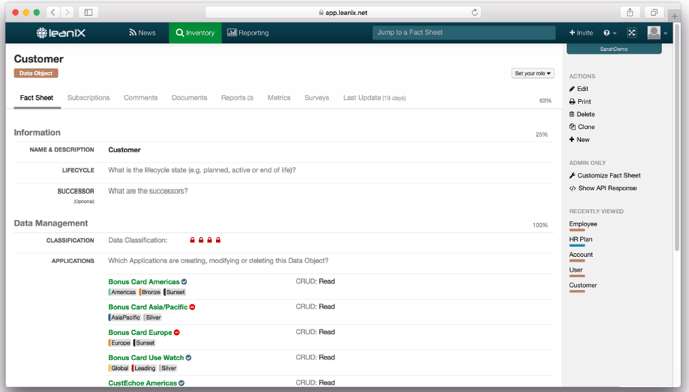Click Clone in the Actions panel

click(582, 127)
